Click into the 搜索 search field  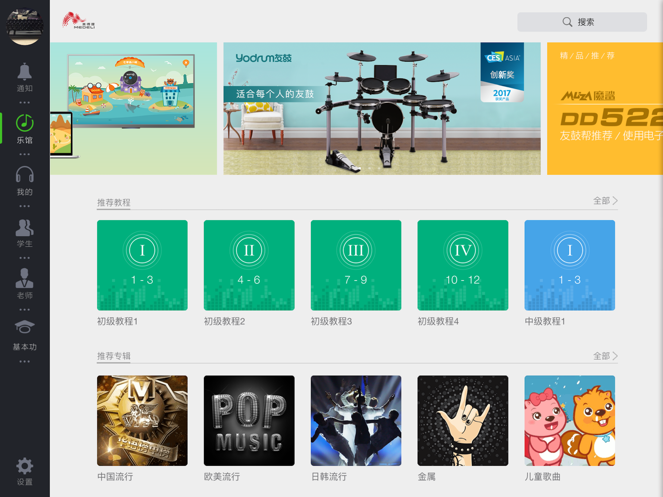coord(582,22)
